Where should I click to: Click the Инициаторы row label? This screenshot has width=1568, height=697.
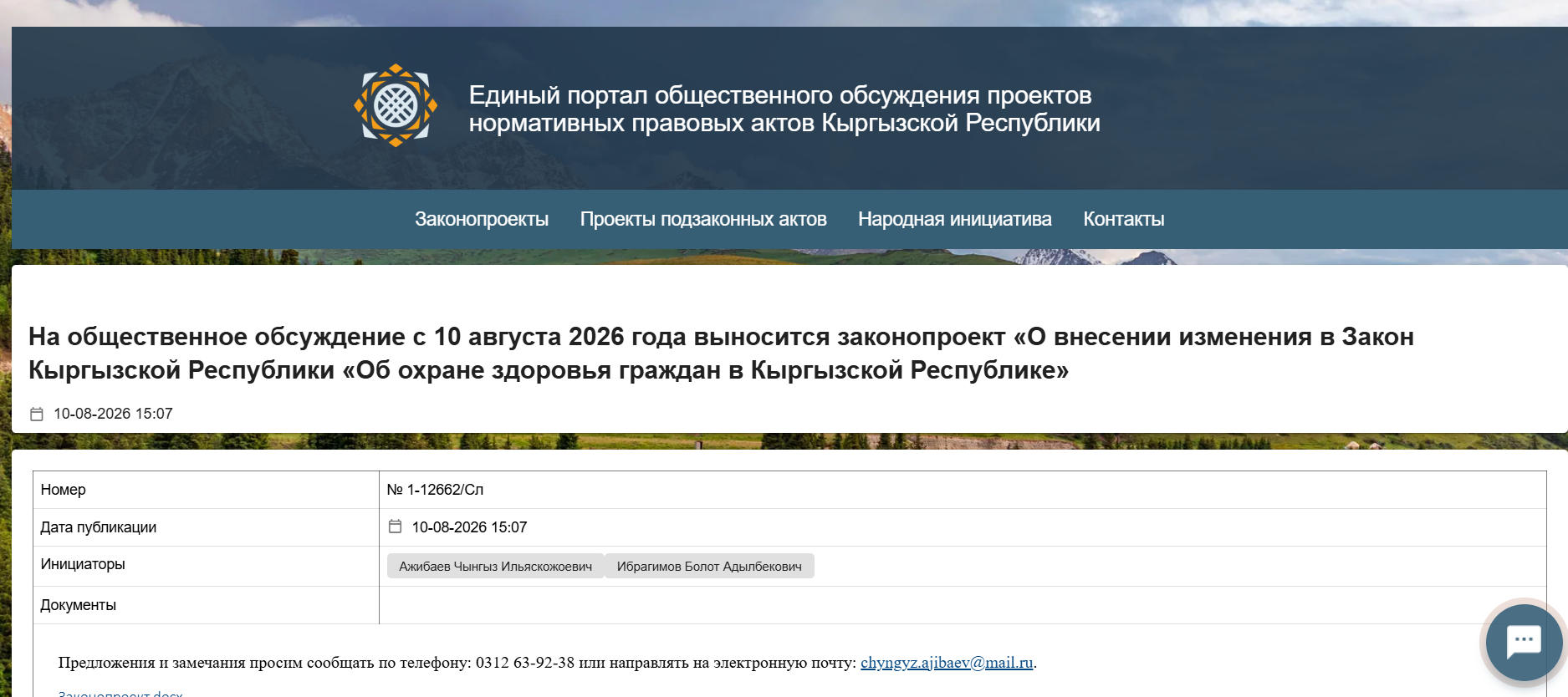[83, 564]
